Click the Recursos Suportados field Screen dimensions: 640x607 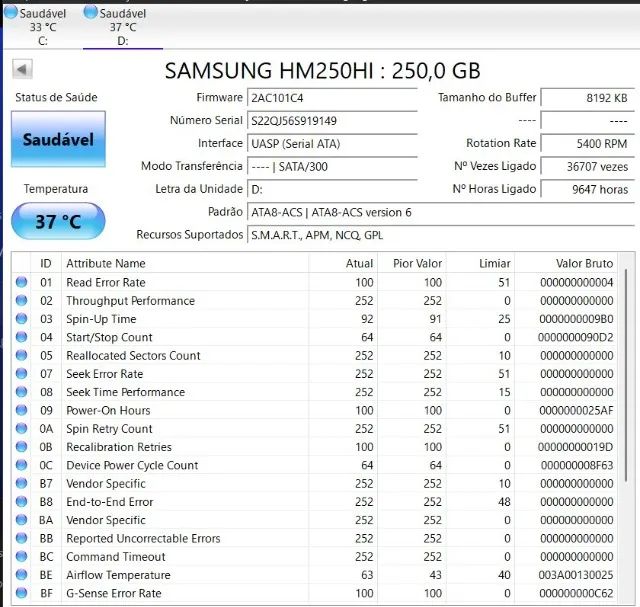(441, 235)
